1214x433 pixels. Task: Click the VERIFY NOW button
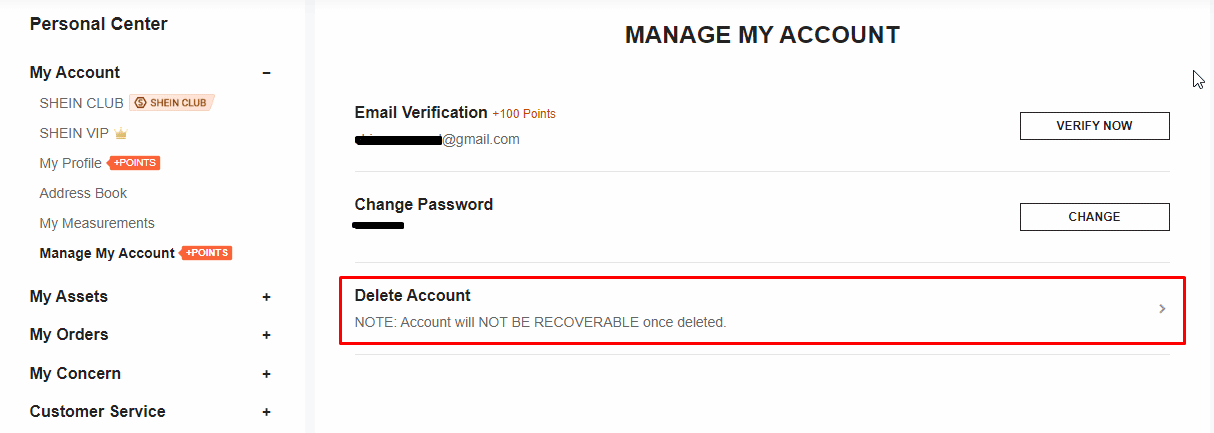[1094, 126]
